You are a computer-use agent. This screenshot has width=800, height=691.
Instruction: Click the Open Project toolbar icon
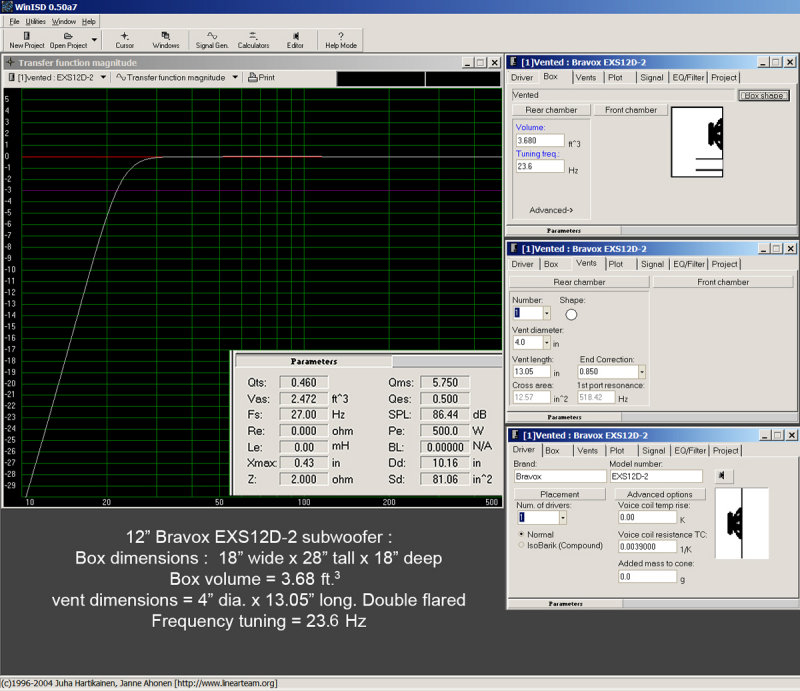click(68, 40)
